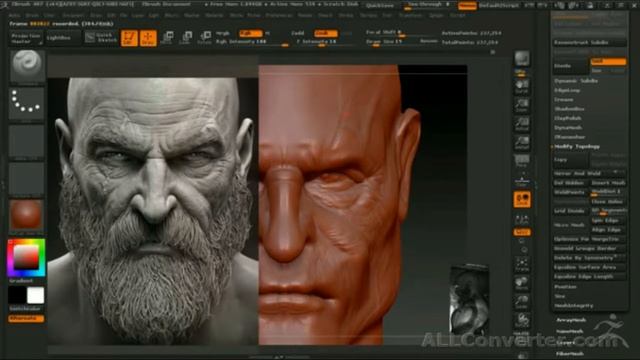Adjust the Rgb Intensity slider
The image size is (640, 360).
pyautogui.click(x=252, y=42)
